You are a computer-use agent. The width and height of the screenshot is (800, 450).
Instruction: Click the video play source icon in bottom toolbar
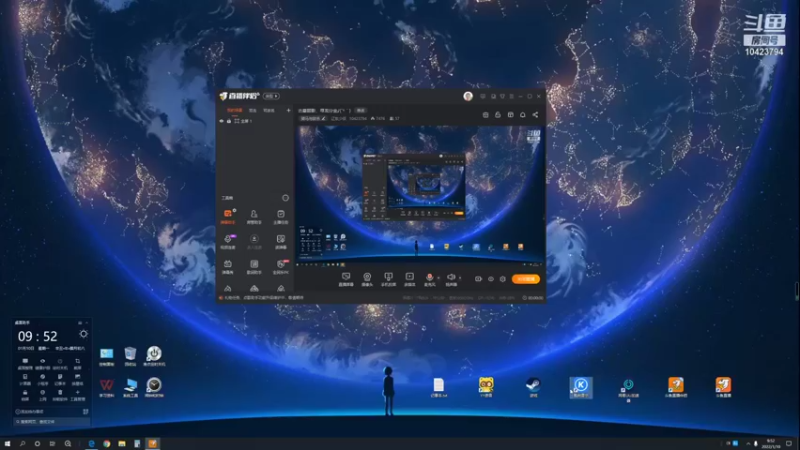(x=409, y=277)
